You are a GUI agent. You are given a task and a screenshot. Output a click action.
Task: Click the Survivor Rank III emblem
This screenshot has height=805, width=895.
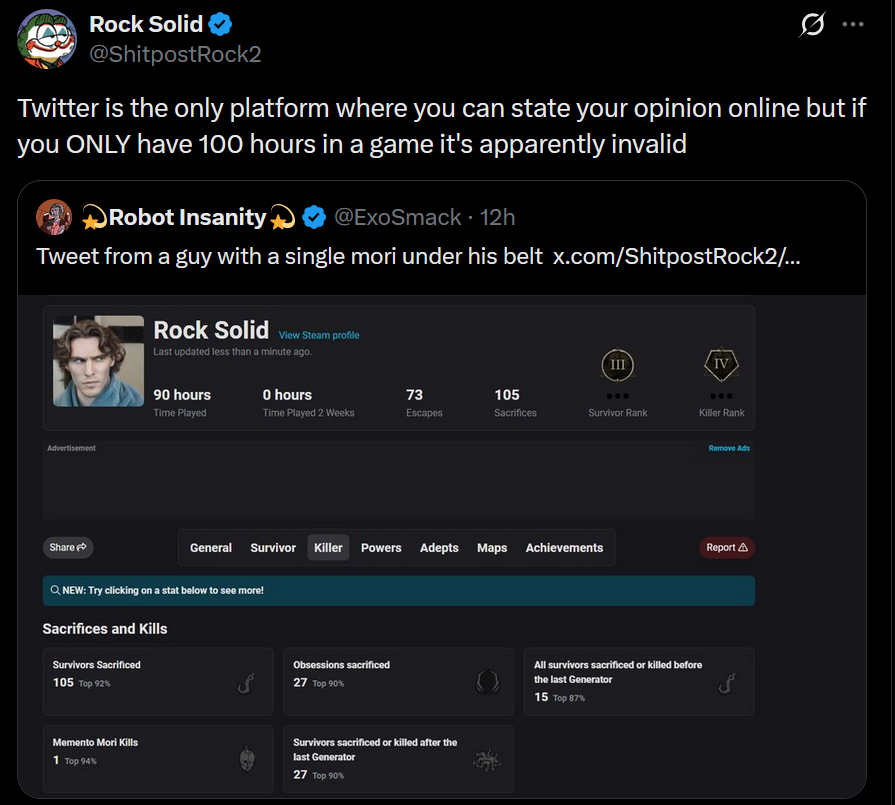tap(618, 364)
